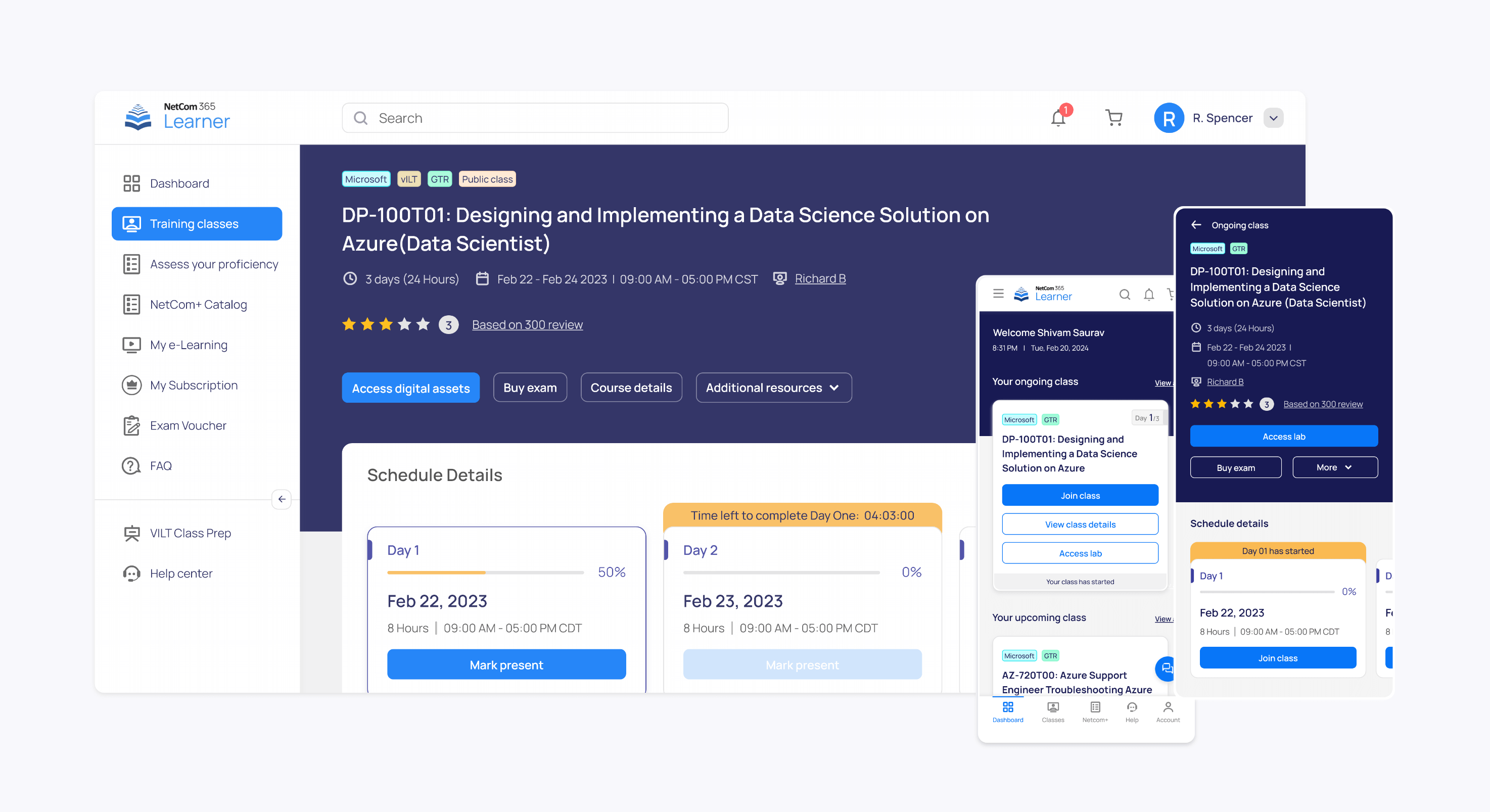
Task: Open the notifications bell in desktop header
Action: pos(1059,117)
